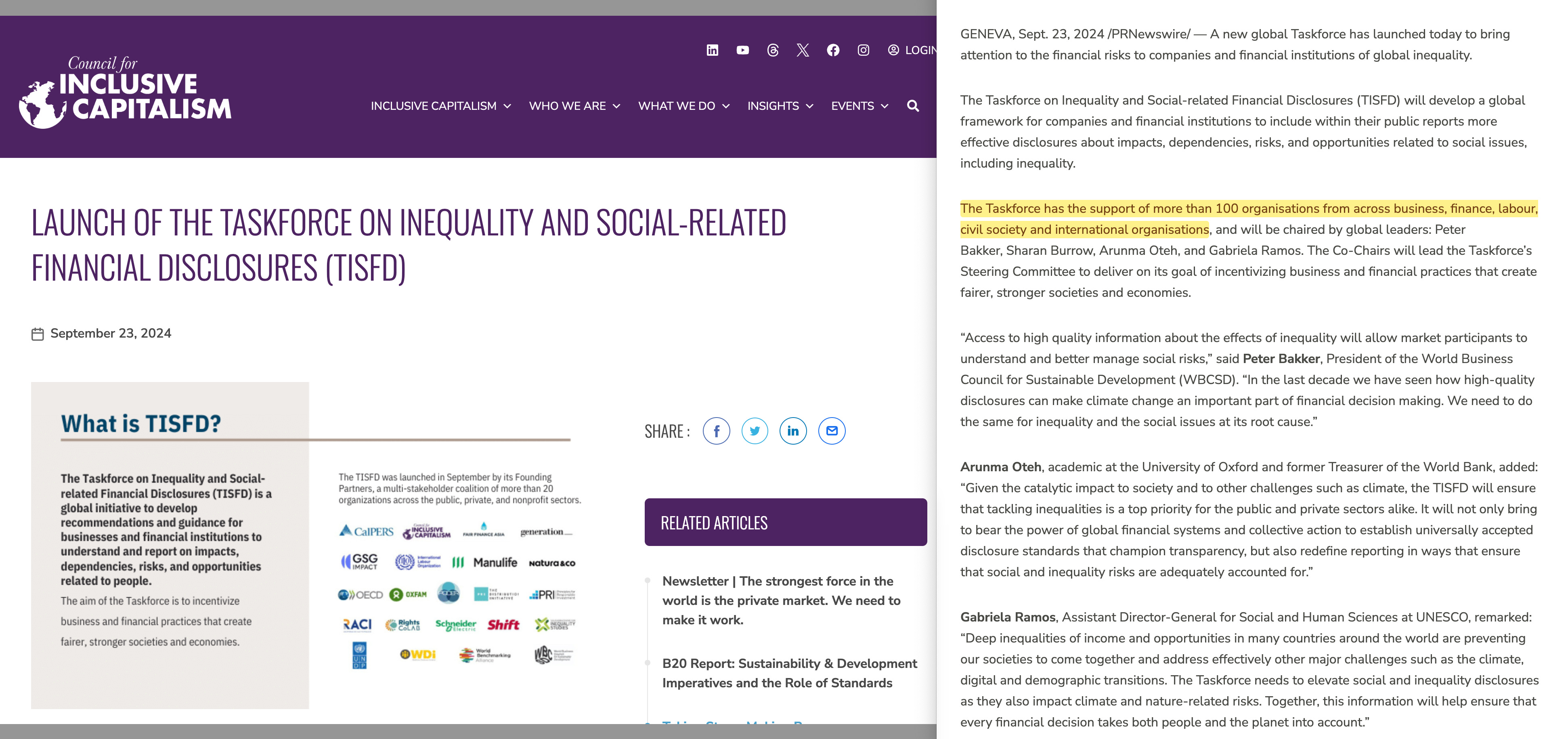This screenshot has height=739, width=1568.
Task: Click the Oxfam logo in infographic
Action: [x=408, y=594]
